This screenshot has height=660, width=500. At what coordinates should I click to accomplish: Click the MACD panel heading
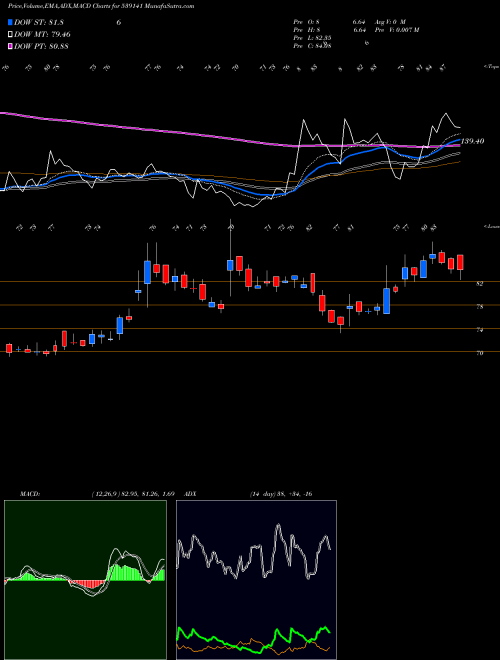[29, 494]
